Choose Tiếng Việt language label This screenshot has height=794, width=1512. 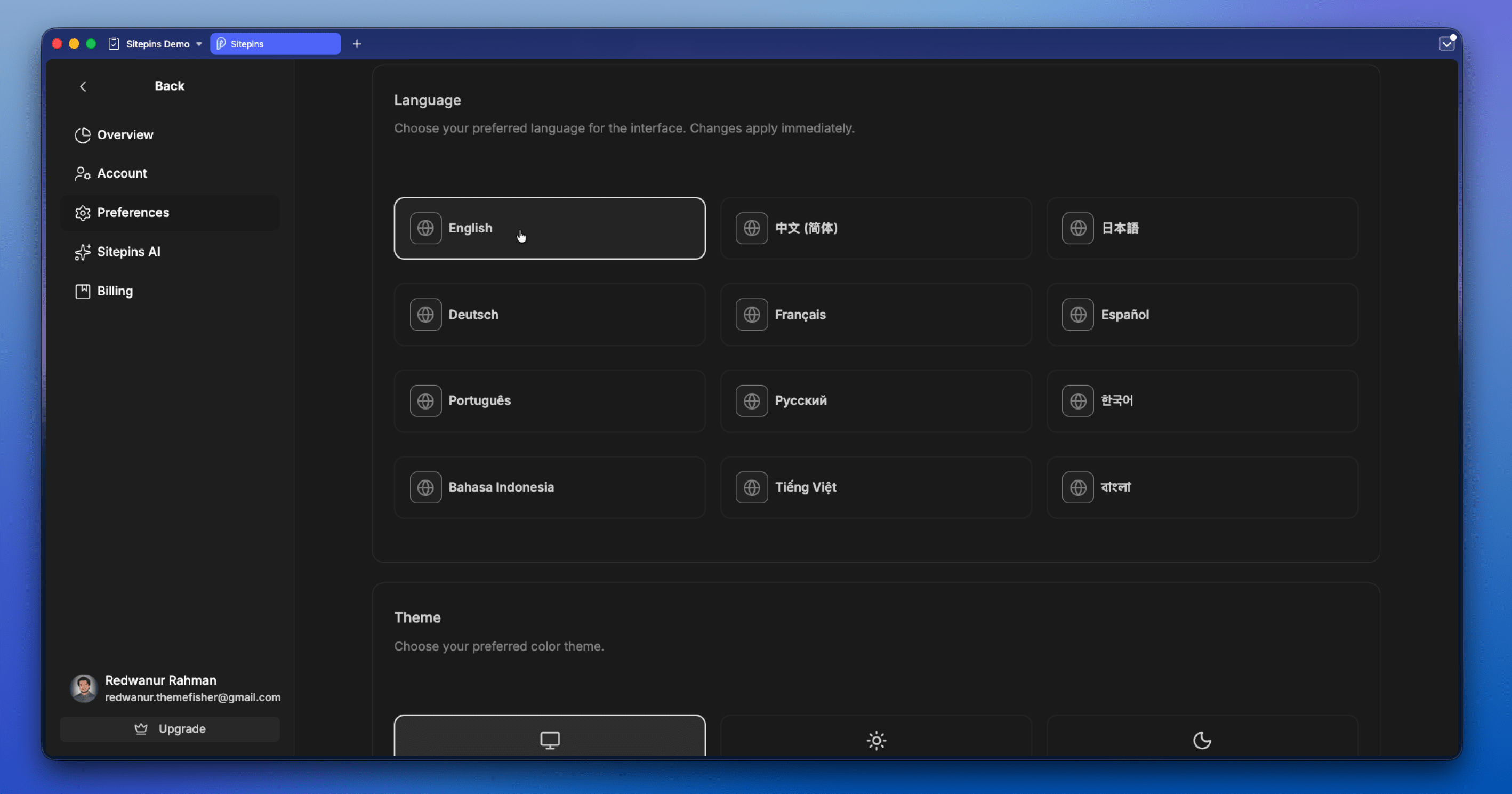tap(805, 487)
